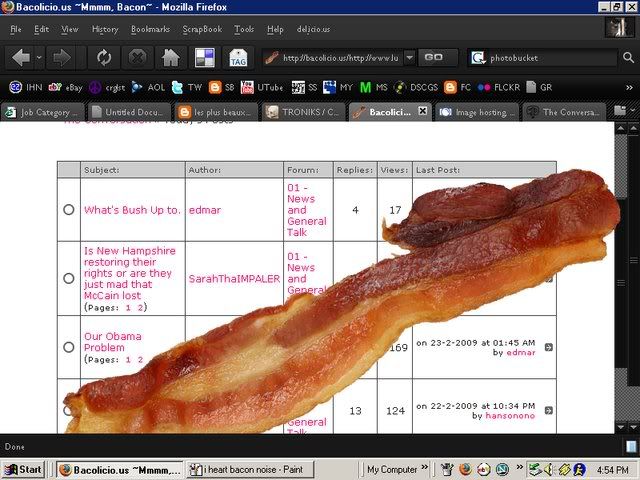The height and width of the screenshot is (480, 640).
Task: Open the ScrapBook menu
Action: (x=202, y=29)
